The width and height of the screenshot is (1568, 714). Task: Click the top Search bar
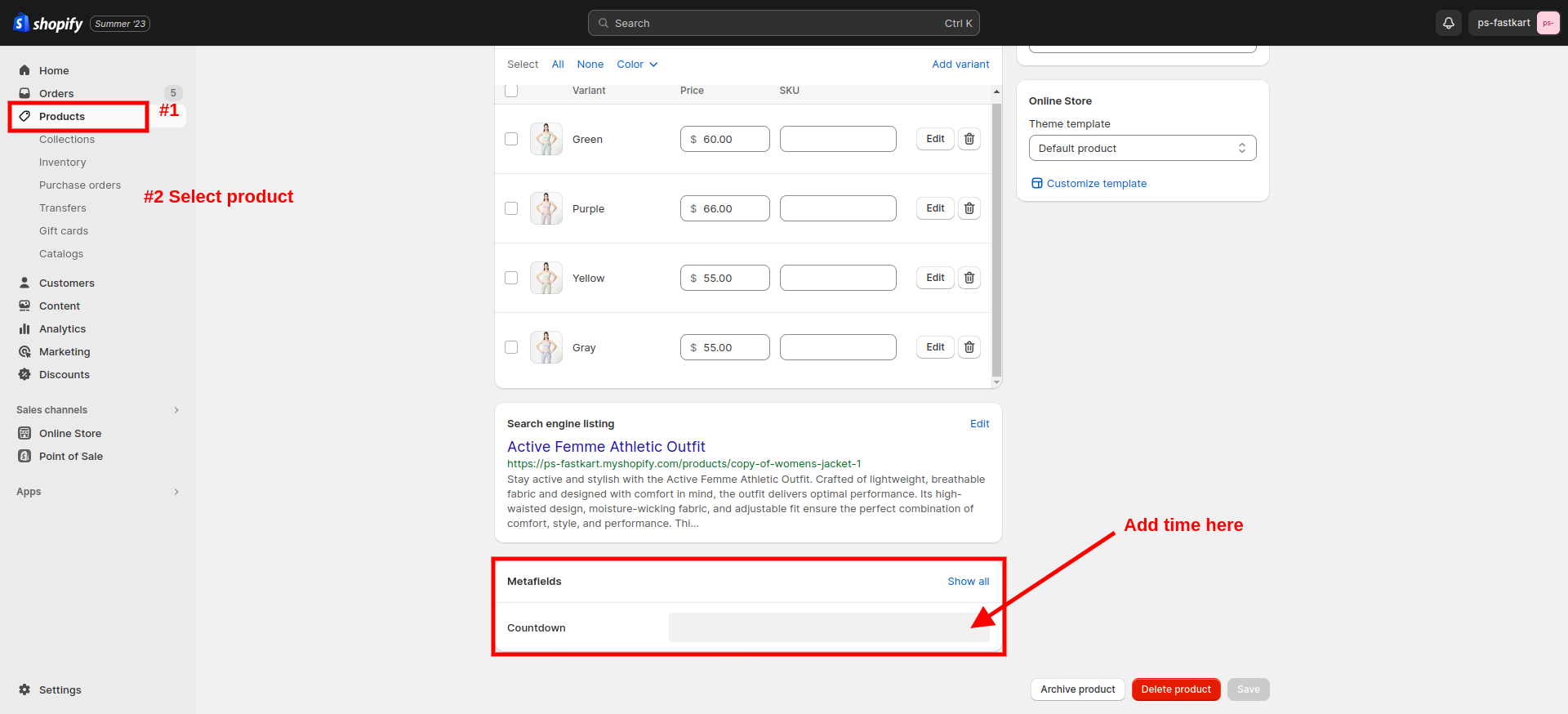point(784,23)
